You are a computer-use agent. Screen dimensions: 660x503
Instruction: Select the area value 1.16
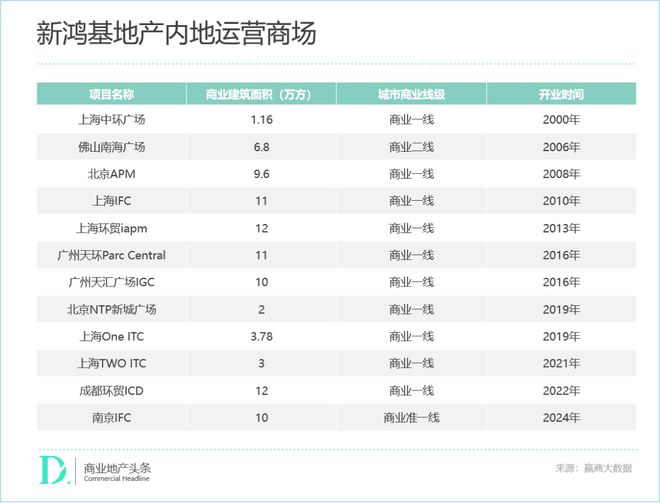(x=261, y=120)
